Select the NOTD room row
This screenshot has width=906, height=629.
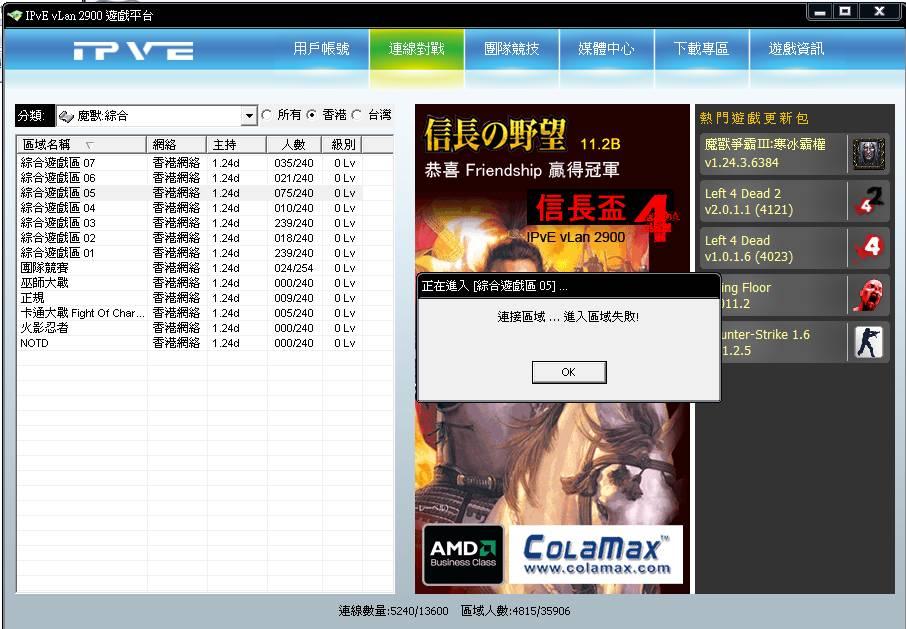pos(190,343)
